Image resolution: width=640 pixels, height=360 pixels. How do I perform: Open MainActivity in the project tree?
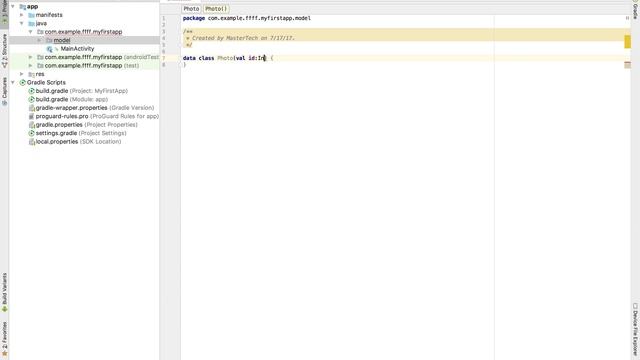pyautogui.click(x=78, y=49)
